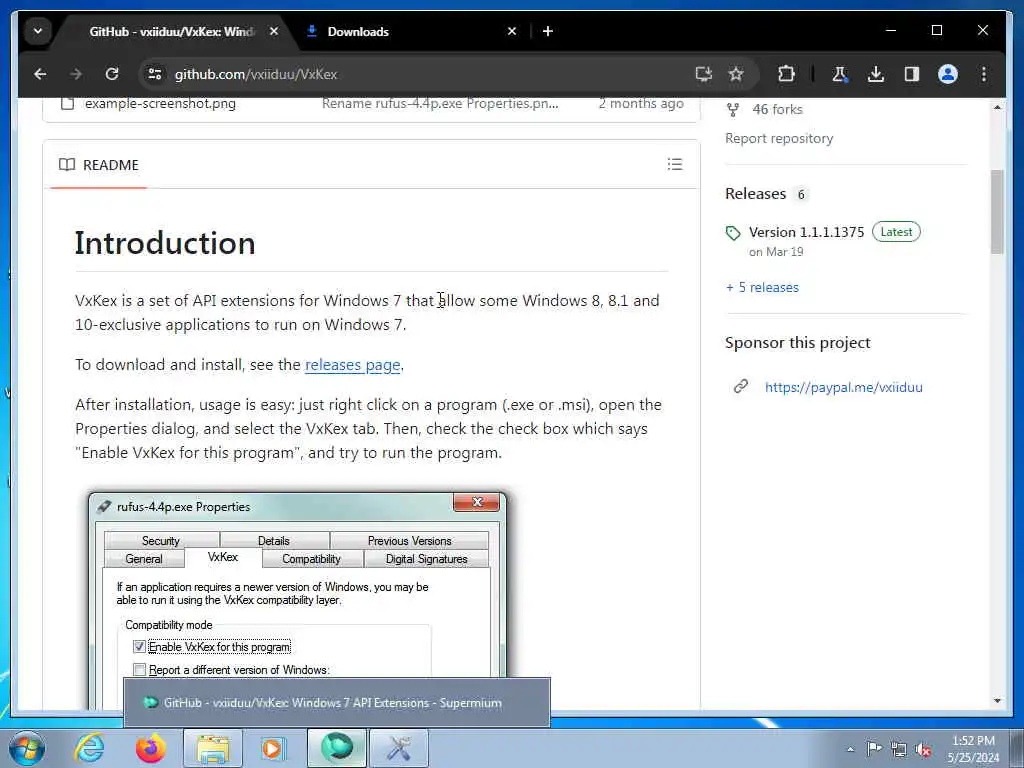Image resolution: width=1024 pixels, height=768 pixels.
Task: Open the Rename rufus-4.4p.exe commit message
Action: [440, 103]
